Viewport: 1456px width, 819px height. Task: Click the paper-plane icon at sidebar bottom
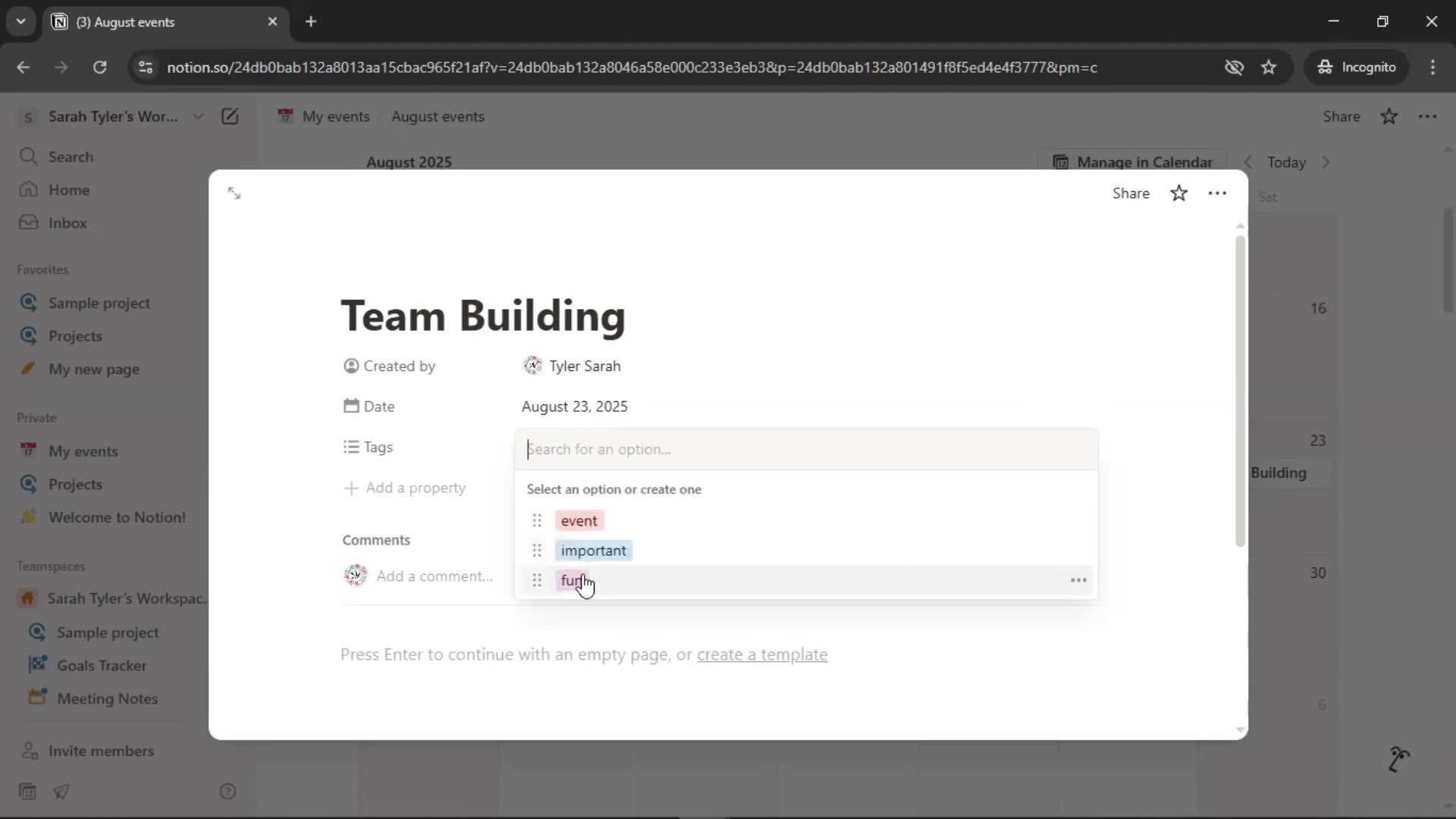point(61,792)
